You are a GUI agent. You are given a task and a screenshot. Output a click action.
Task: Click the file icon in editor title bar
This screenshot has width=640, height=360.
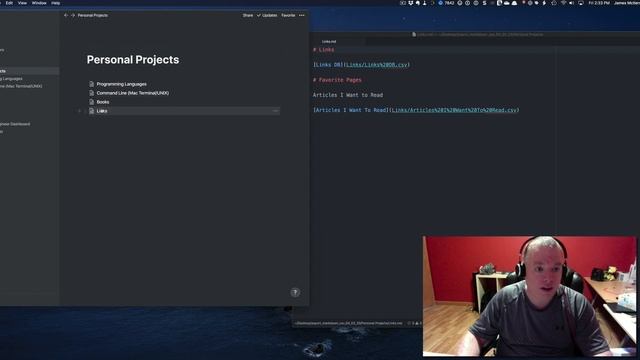pos(414,34)
